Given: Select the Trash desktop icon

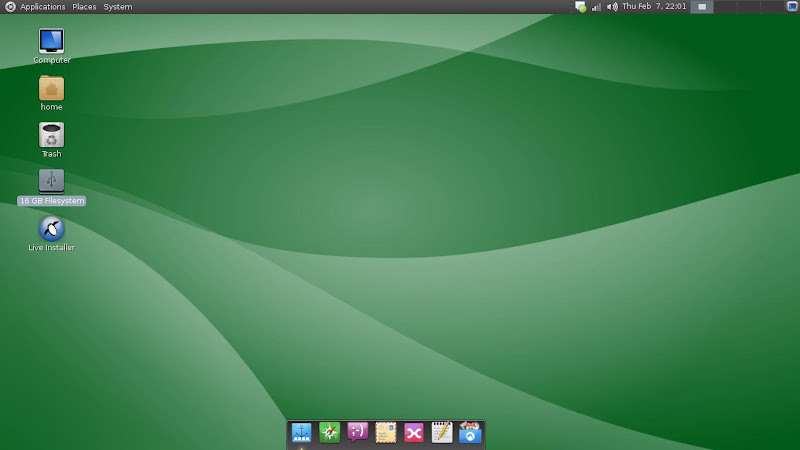Looking at the screenshot, I should (x=51, y=135).
